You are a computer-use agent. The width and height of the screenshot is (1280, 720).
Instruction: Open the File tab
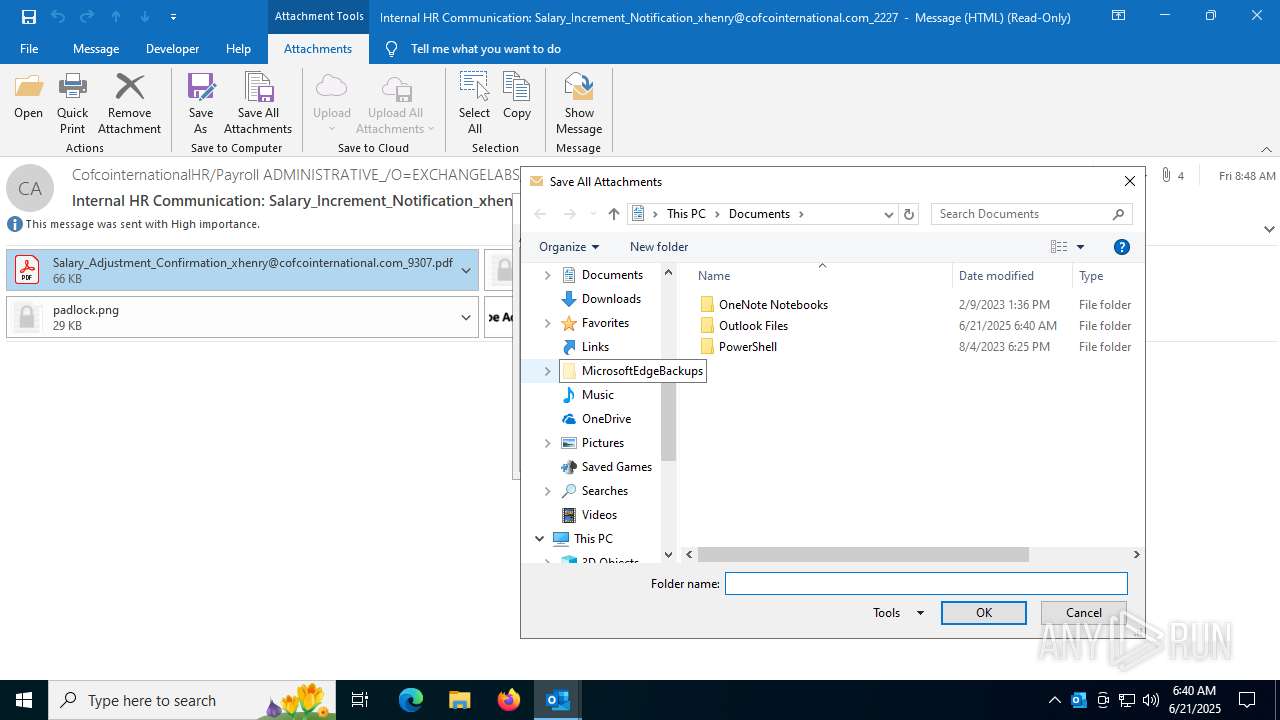pyautogui.click(x=29, y=48)
